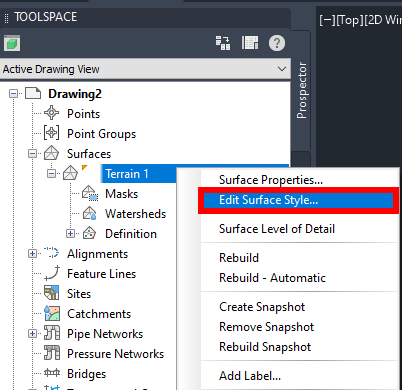Click the Feature Lines icon
402x390 pixels.
click(52, 273)
